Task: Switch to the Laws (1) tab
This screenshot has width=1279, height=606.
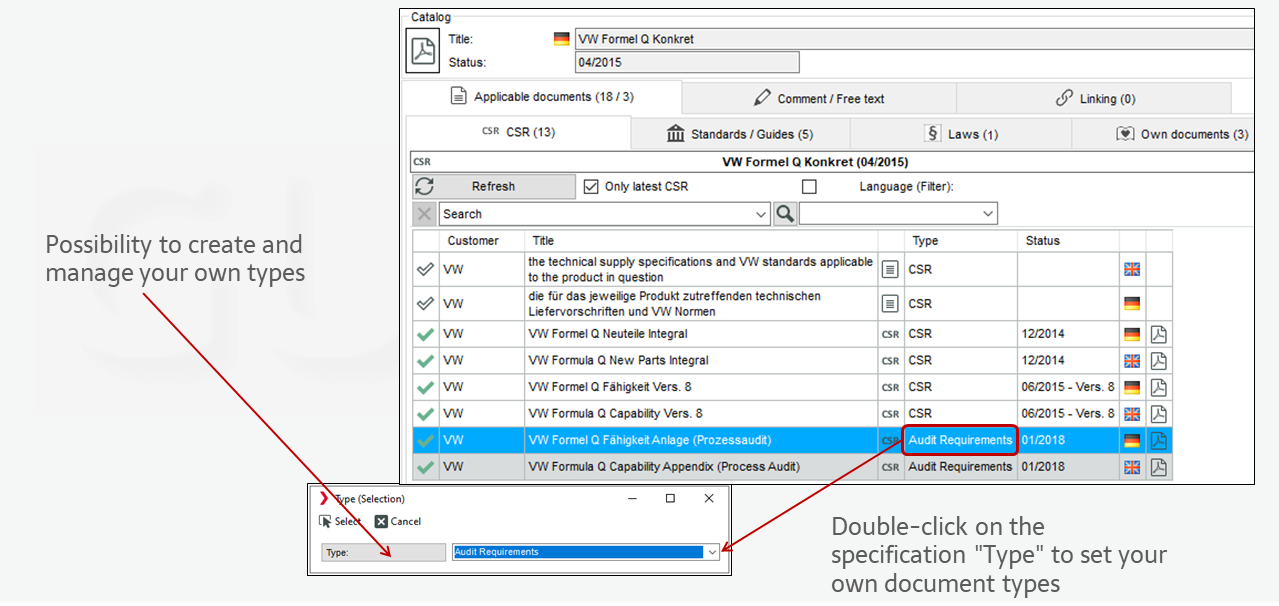Action: click(961, 134)
